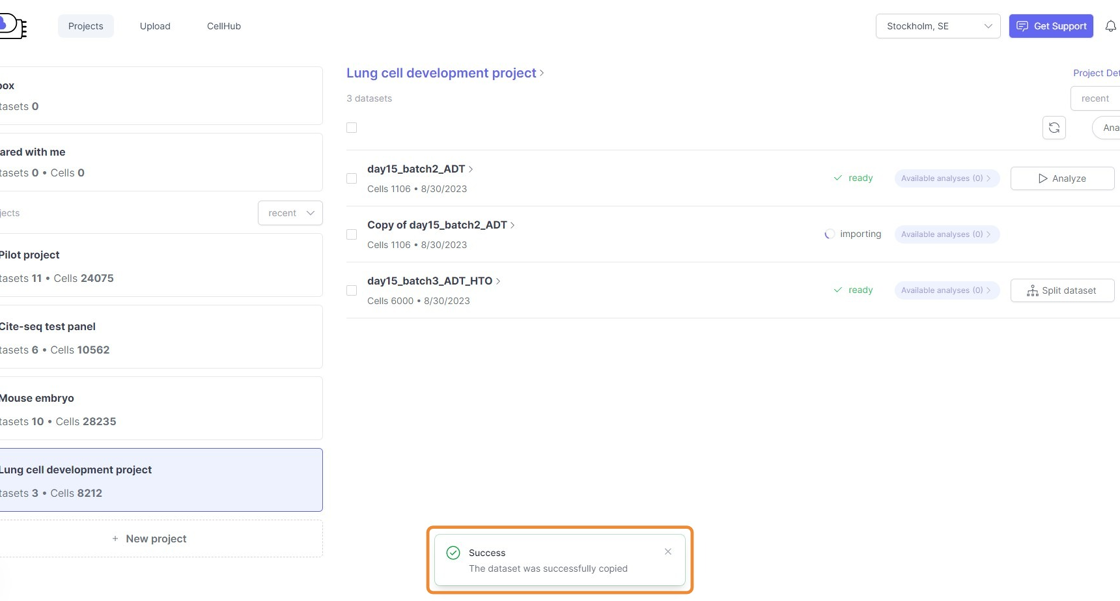
Task: Toggle the select-all datasets checkbox
Action: pyautogui.click(x=351, y=128)
